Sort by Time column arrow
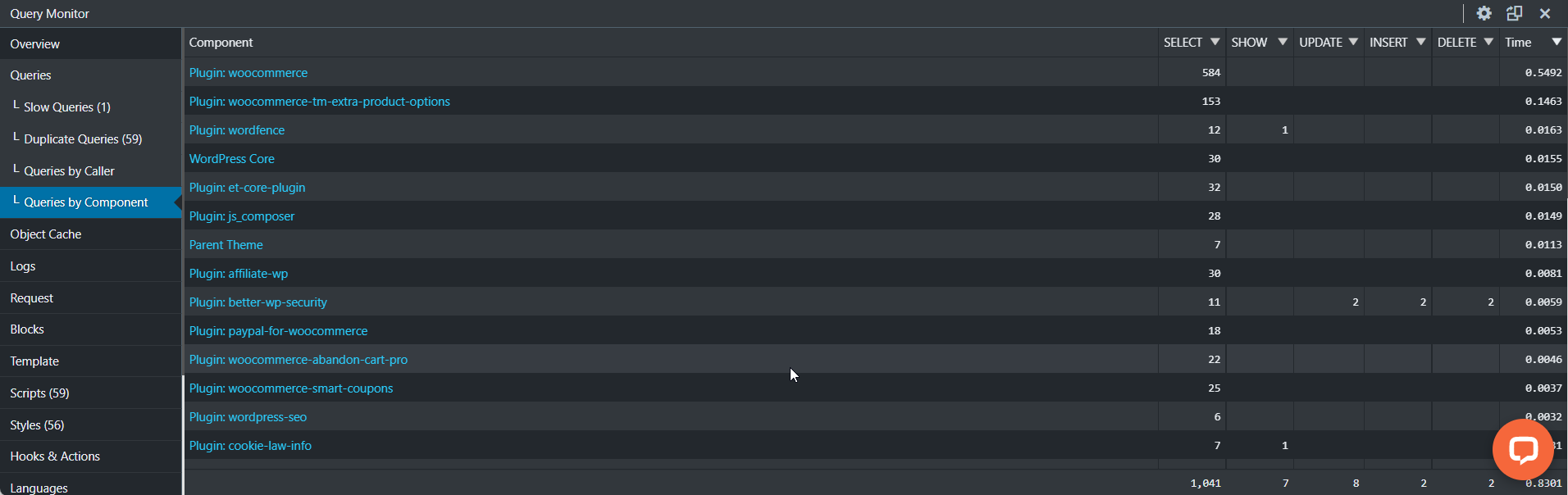The image size is (1568, 495). pos(1556,42)
